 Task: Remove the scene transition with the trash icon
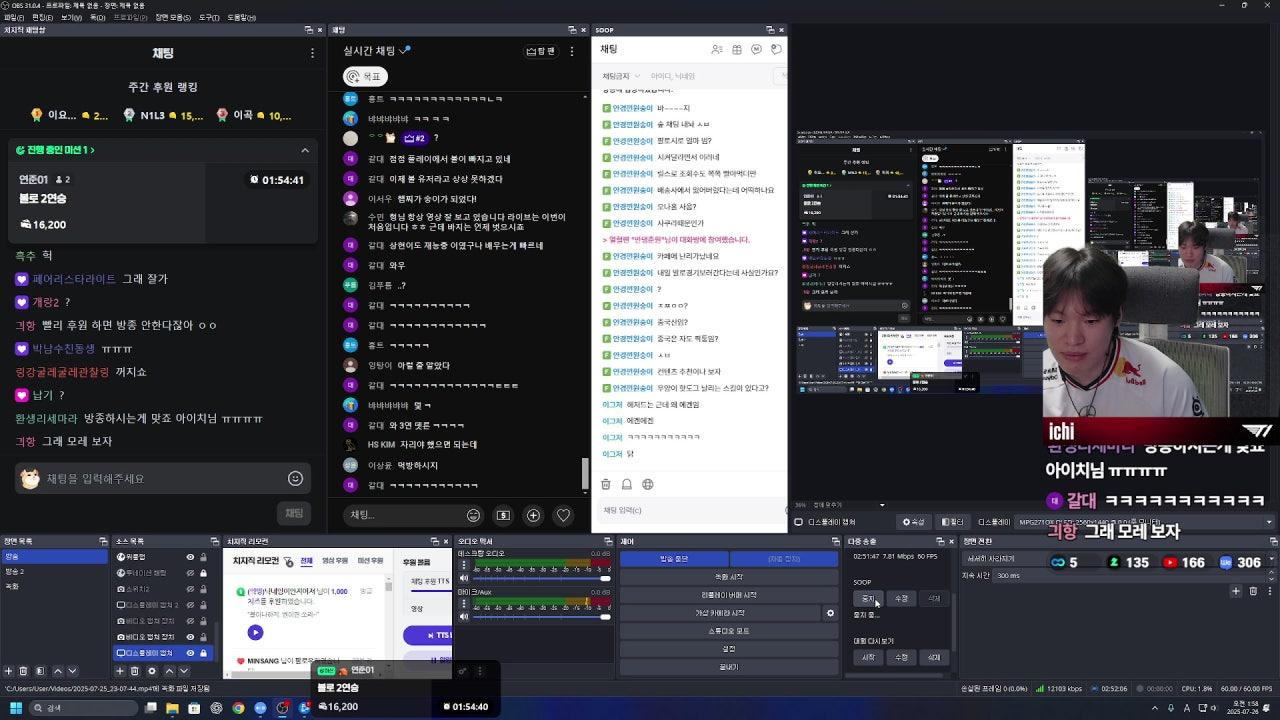tap(1253, 591)
